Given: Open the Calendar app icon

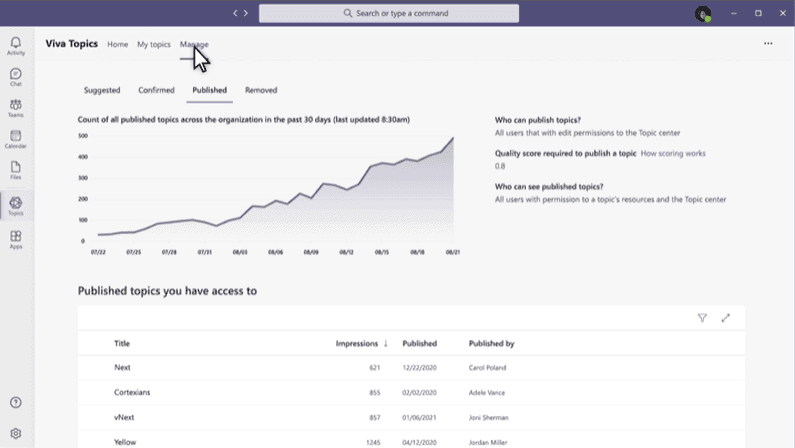Looking at the screenshot, I should tap(15, 139).
